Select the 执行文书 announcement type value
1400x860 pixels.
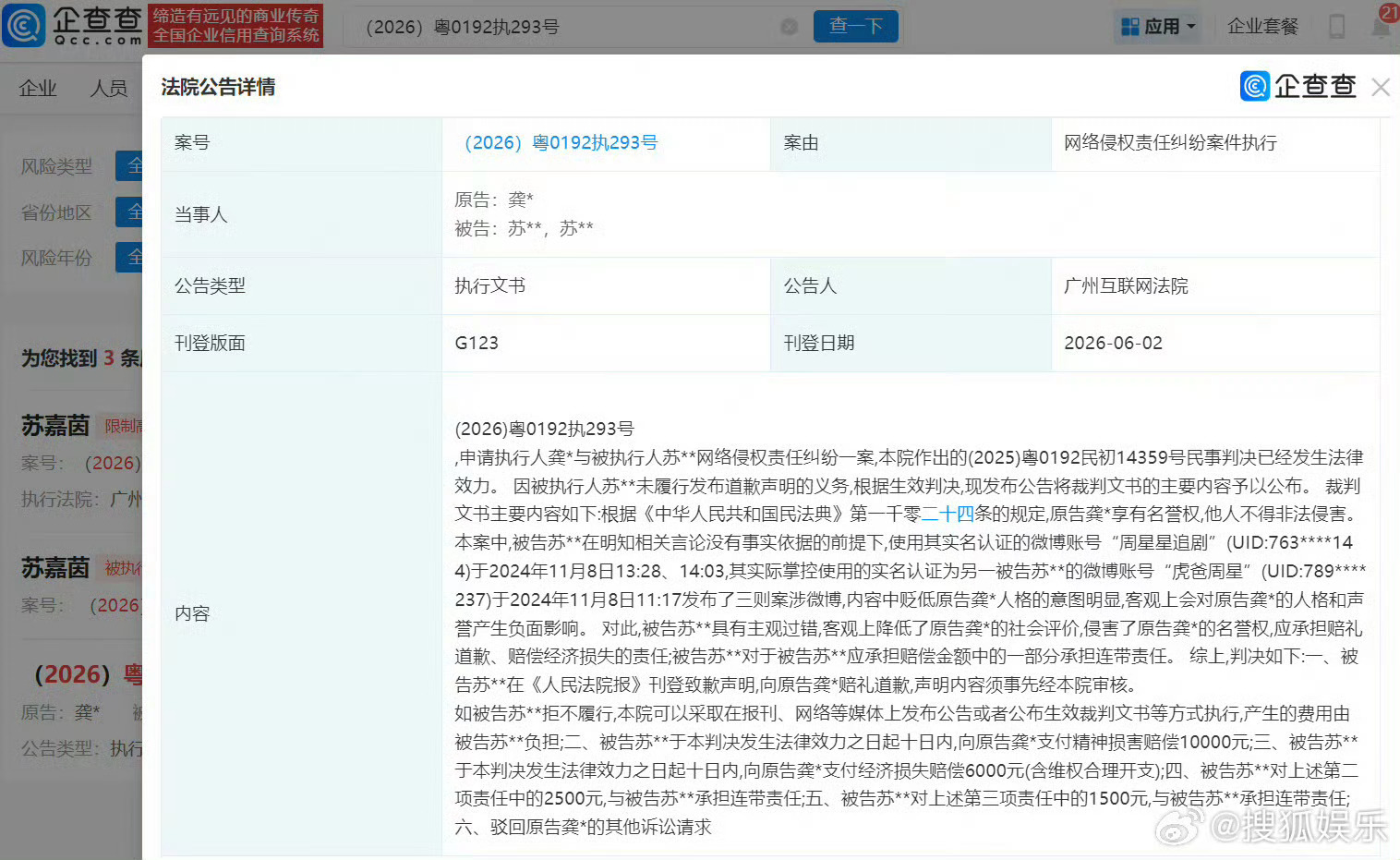click(x=489, y=286)
